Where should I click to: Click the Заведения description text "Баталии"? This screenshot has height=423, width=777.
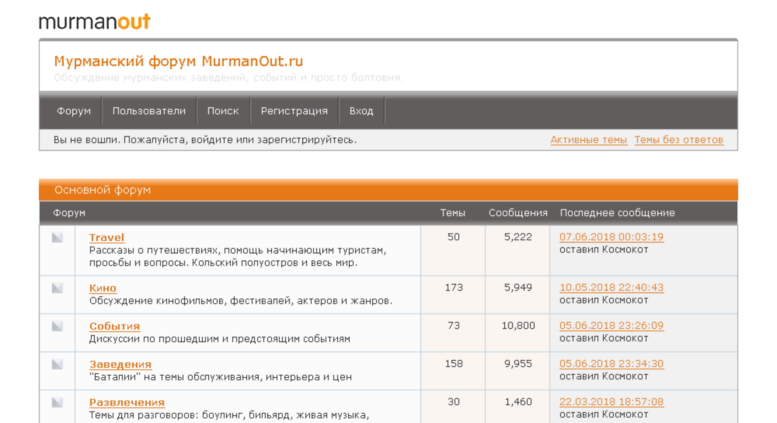[221, 377]
